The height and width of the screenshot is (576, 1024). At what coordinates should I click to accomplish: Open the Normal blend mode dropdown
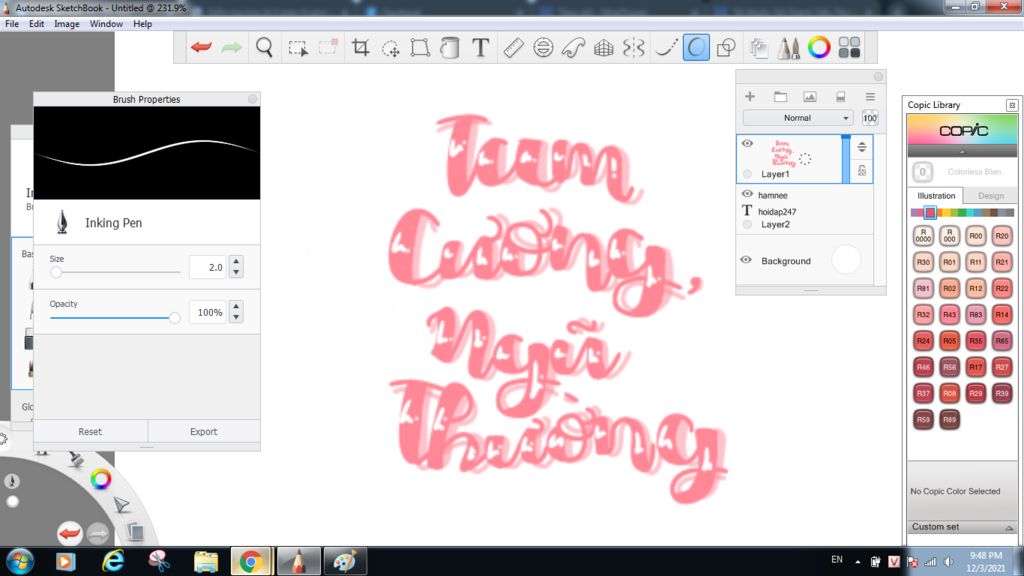click(797, 118)
